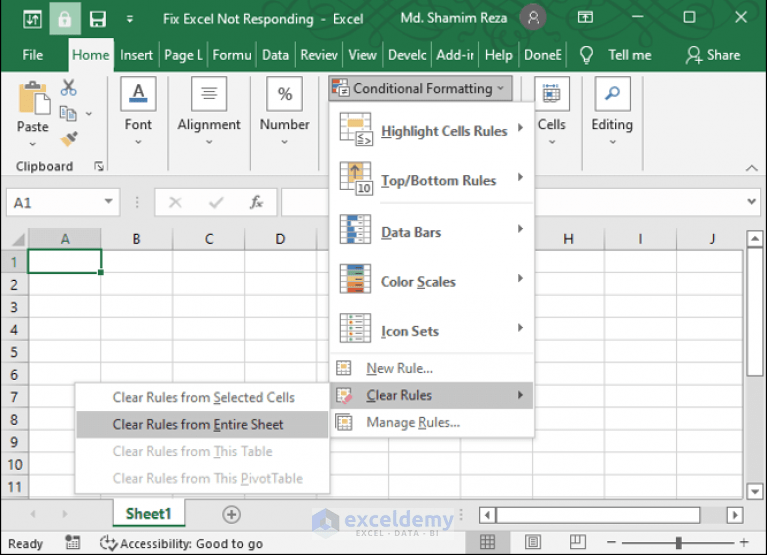Select Clear Rules menu item
This screenshot has height=555, width=767.
[x=432, y=395]
